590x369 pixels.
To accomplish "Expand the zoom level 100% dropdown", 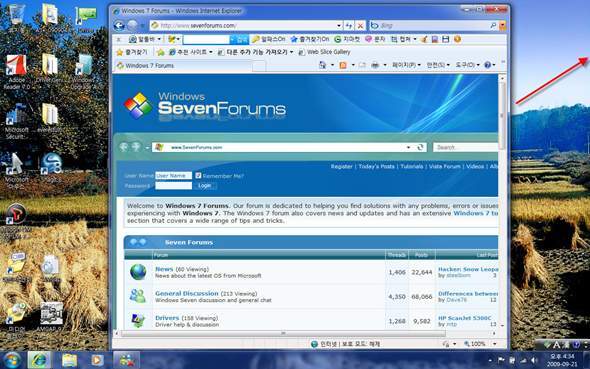I will pyautogui.click(x=495, y=343).
